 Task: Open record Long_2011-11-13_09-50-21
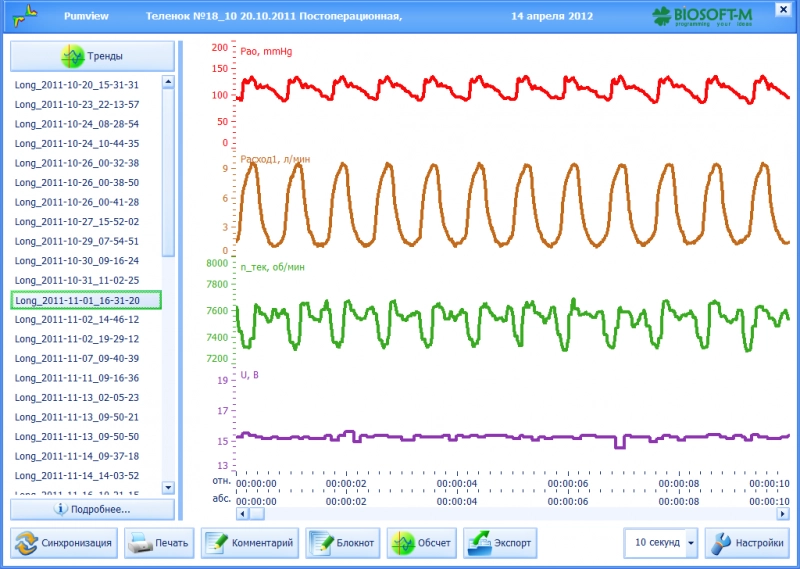pos(77,417)
